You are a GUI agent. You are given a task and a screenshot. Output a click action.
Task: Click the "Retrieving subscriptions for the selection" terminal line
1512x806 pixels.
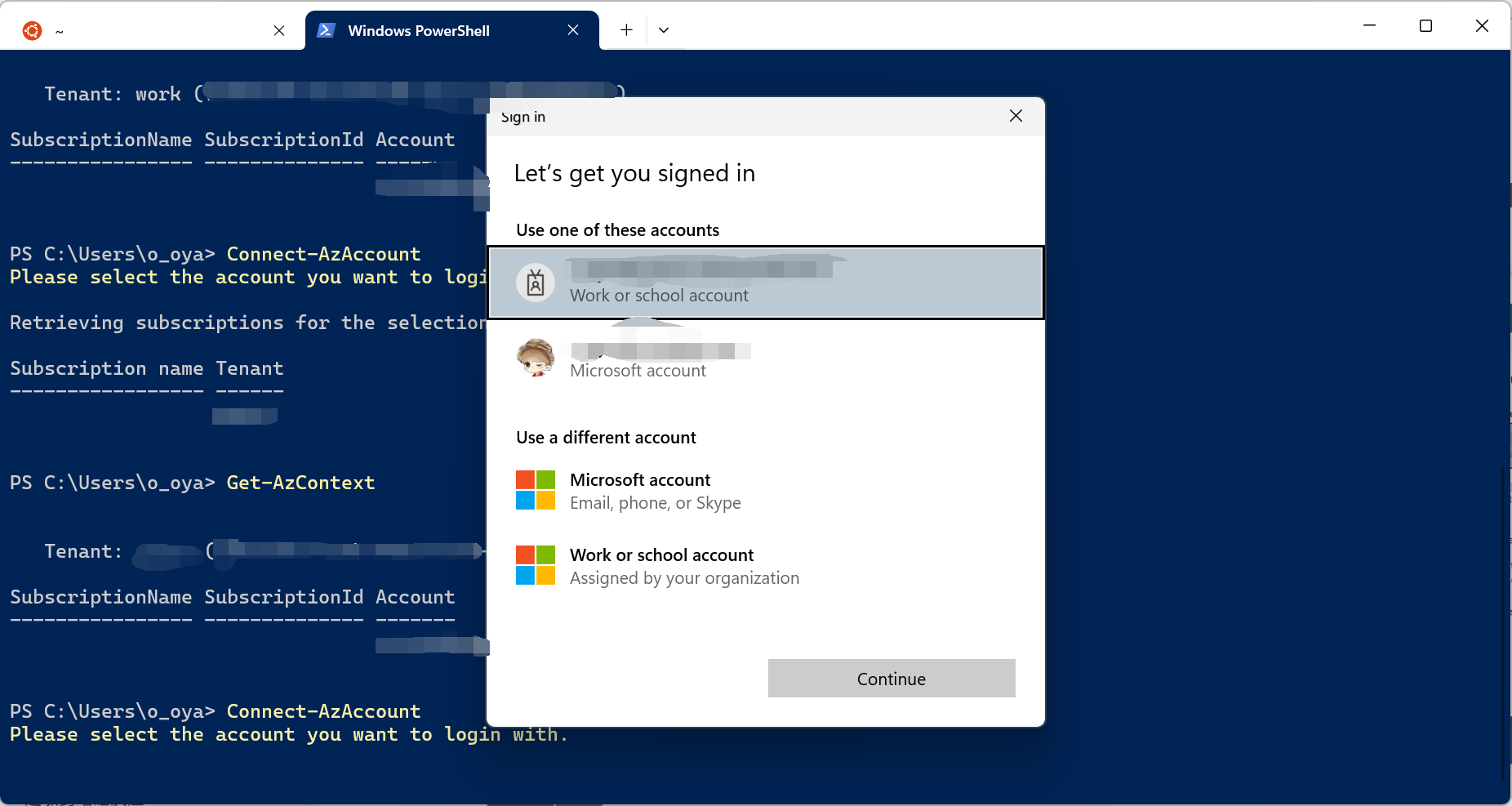[249, 323]
